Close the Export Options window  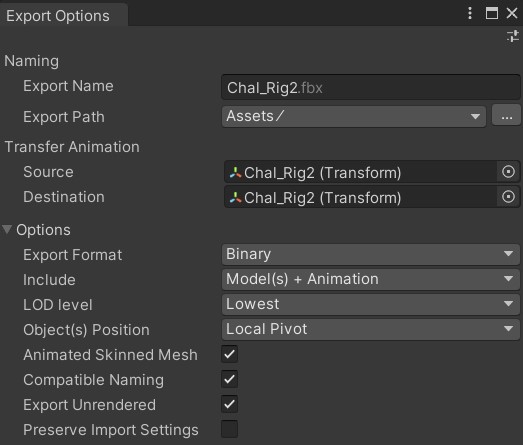(512, 13)
